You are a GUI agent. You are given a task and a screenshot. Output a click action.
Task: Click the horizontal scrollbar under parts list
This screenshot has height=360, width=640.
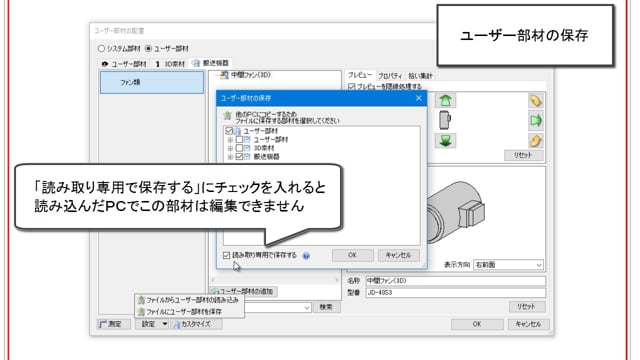coord(275,280)
